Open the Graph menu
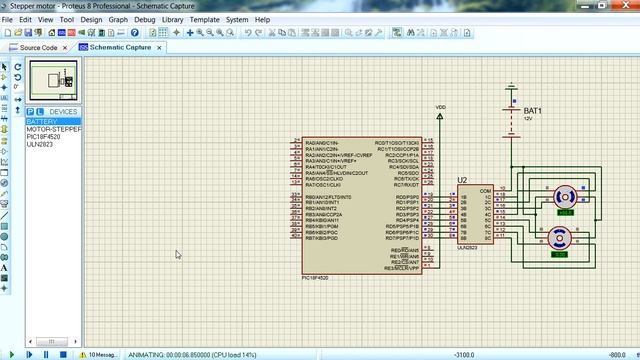This screenshot has width=640, height=360. 118,20
